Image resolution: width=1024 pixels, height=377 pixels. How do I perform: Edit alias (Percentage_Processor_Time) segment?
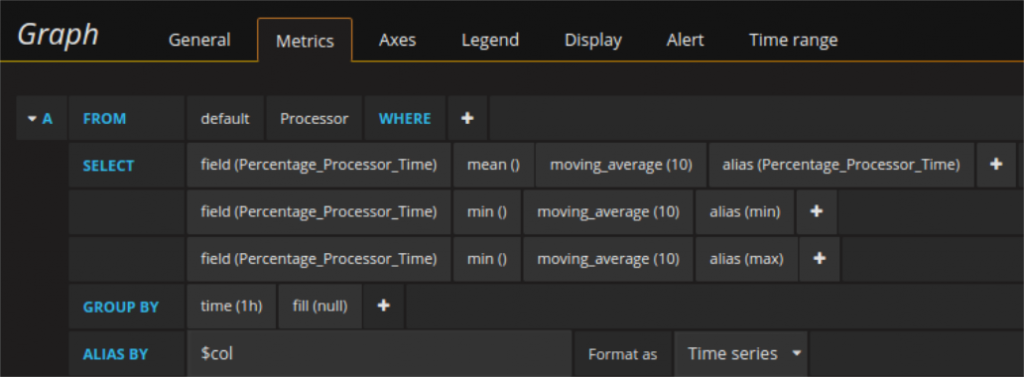(841, 165)
